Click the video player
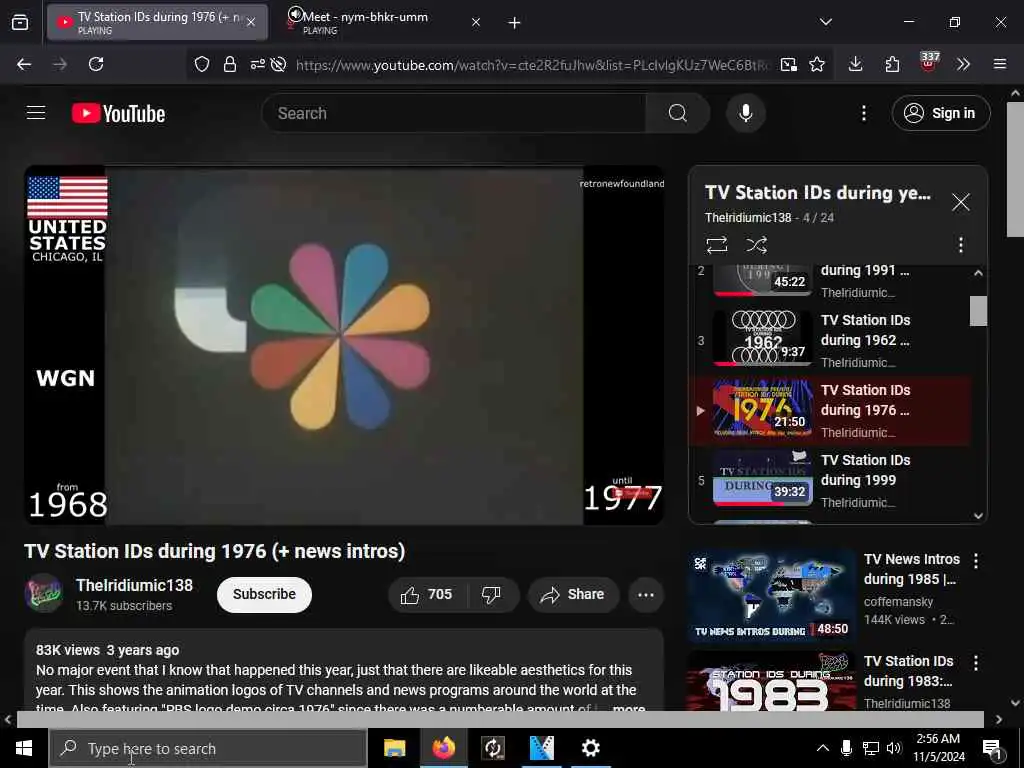 [344, 346]
